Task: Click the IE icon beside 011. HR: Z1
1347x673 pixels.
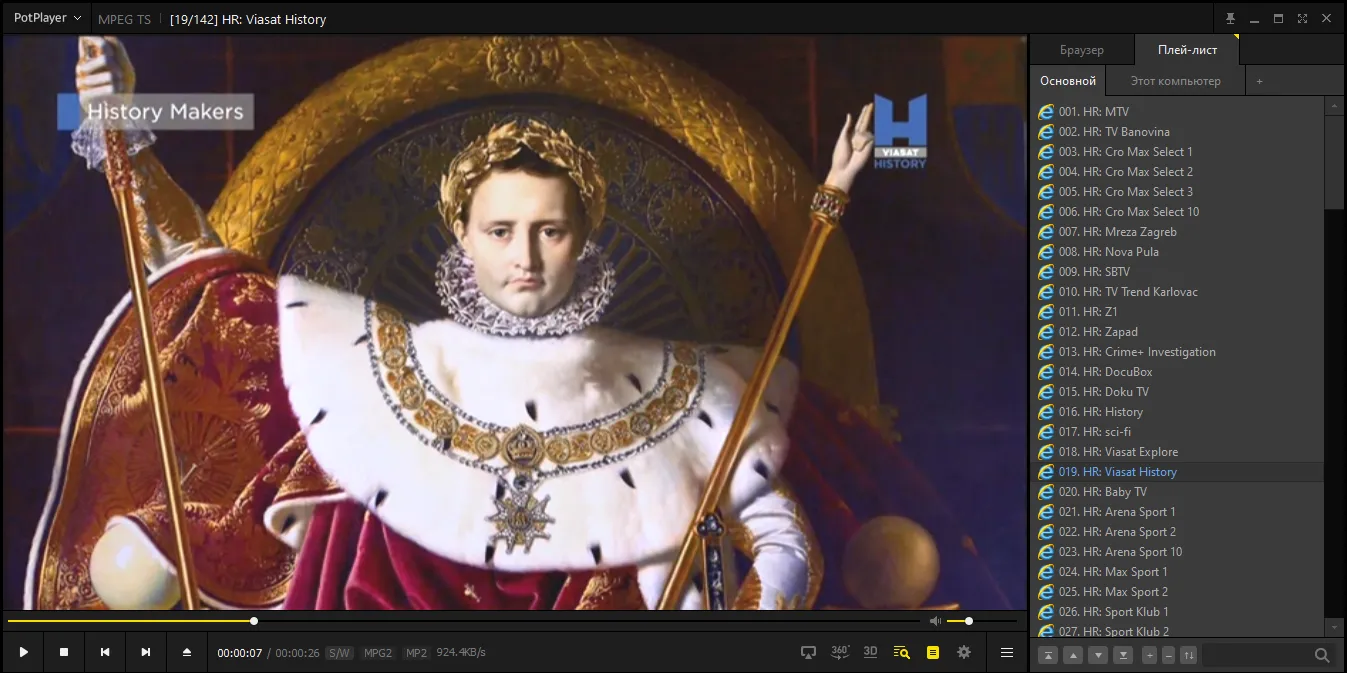Action: click(1046, 311)
